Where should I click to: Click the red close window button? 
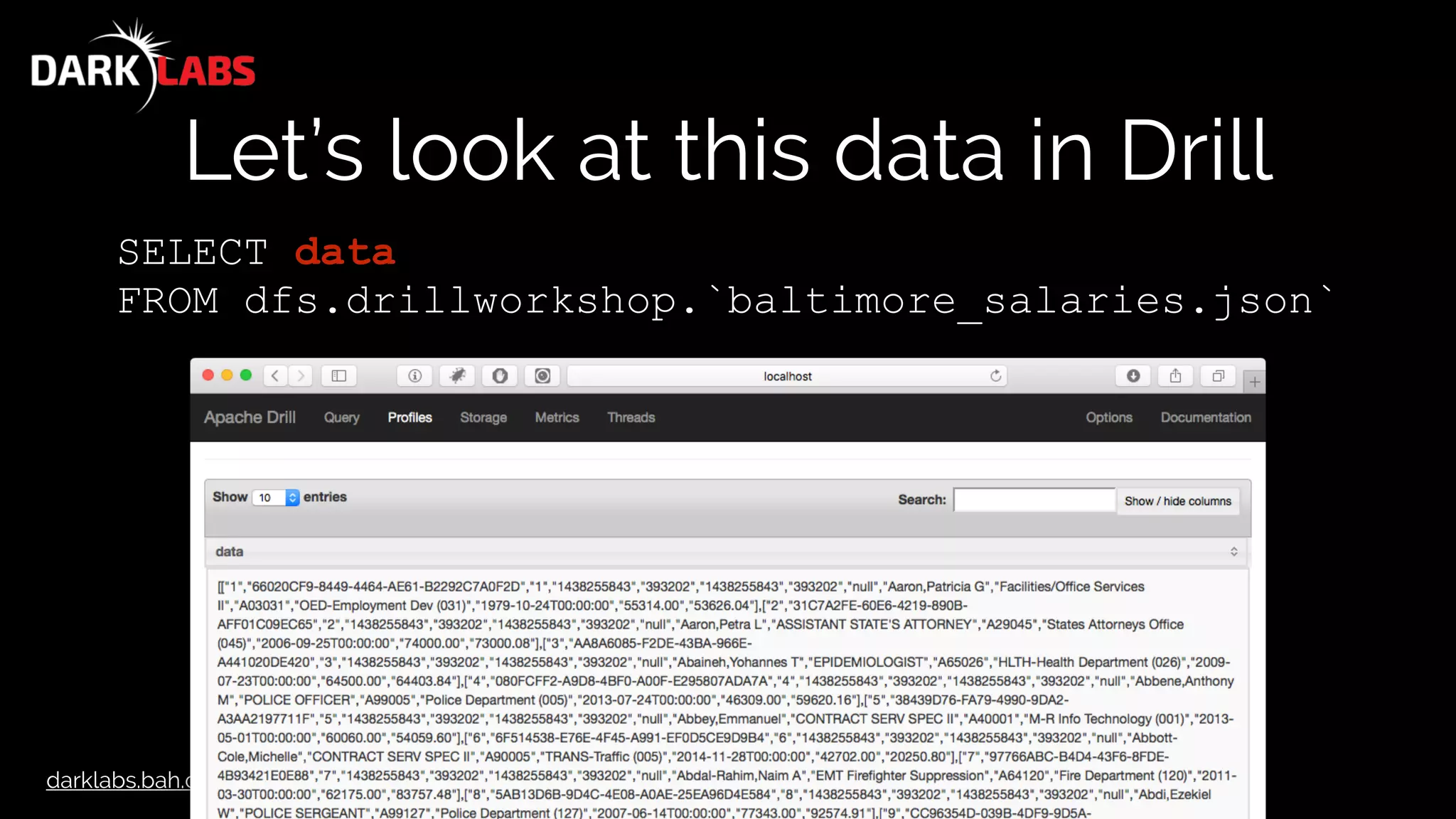(208, 375)
